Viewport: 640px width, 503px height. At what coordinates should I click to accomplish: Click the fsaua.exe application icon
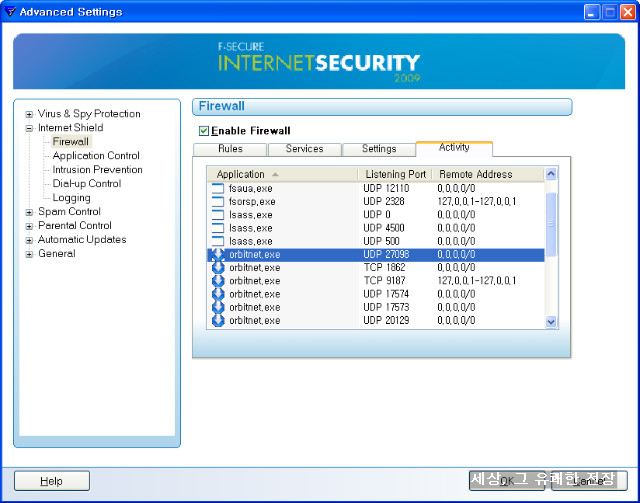coord(218,188)
